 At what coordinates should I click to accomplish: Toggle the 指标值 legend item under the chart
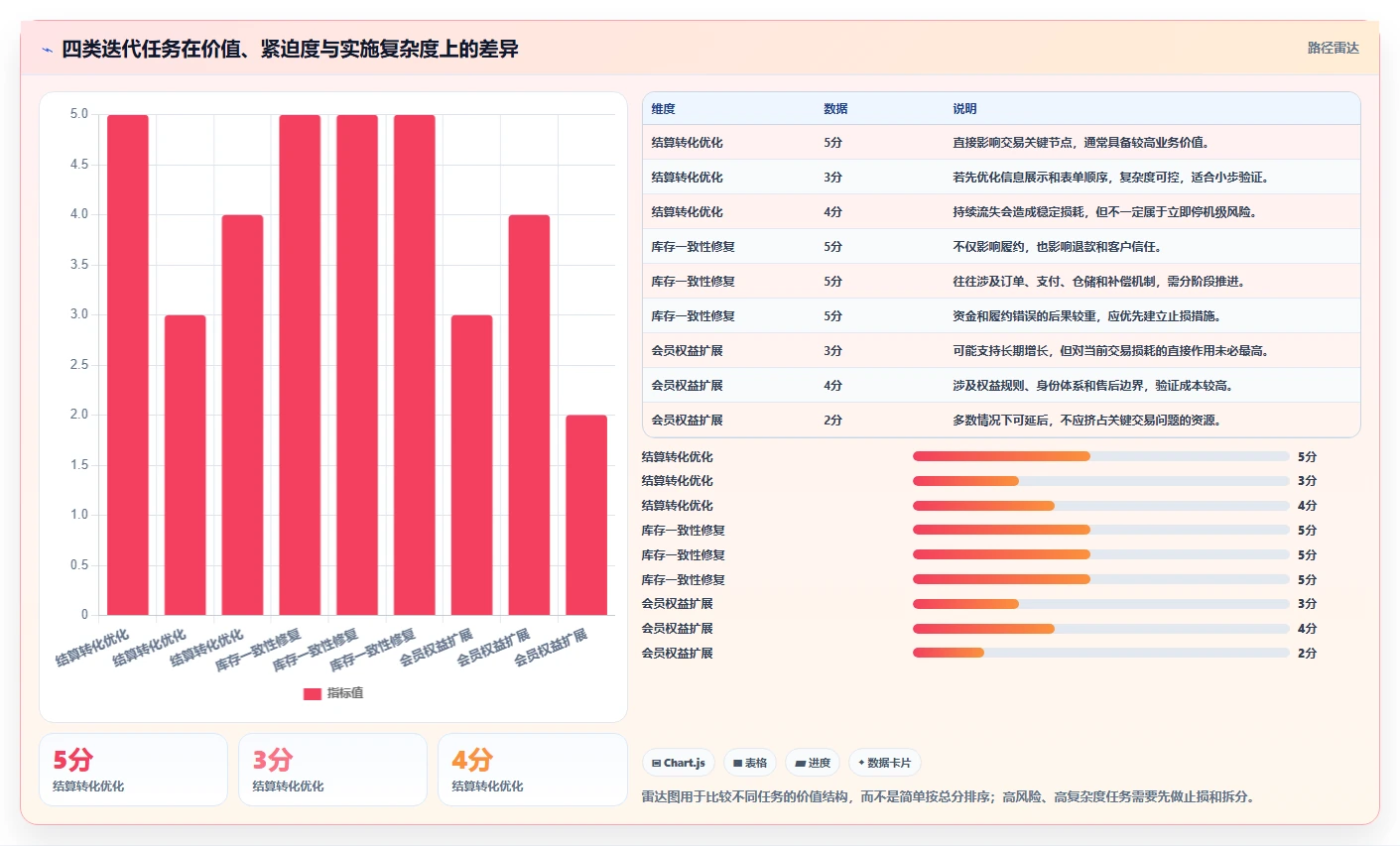[333, 693]
